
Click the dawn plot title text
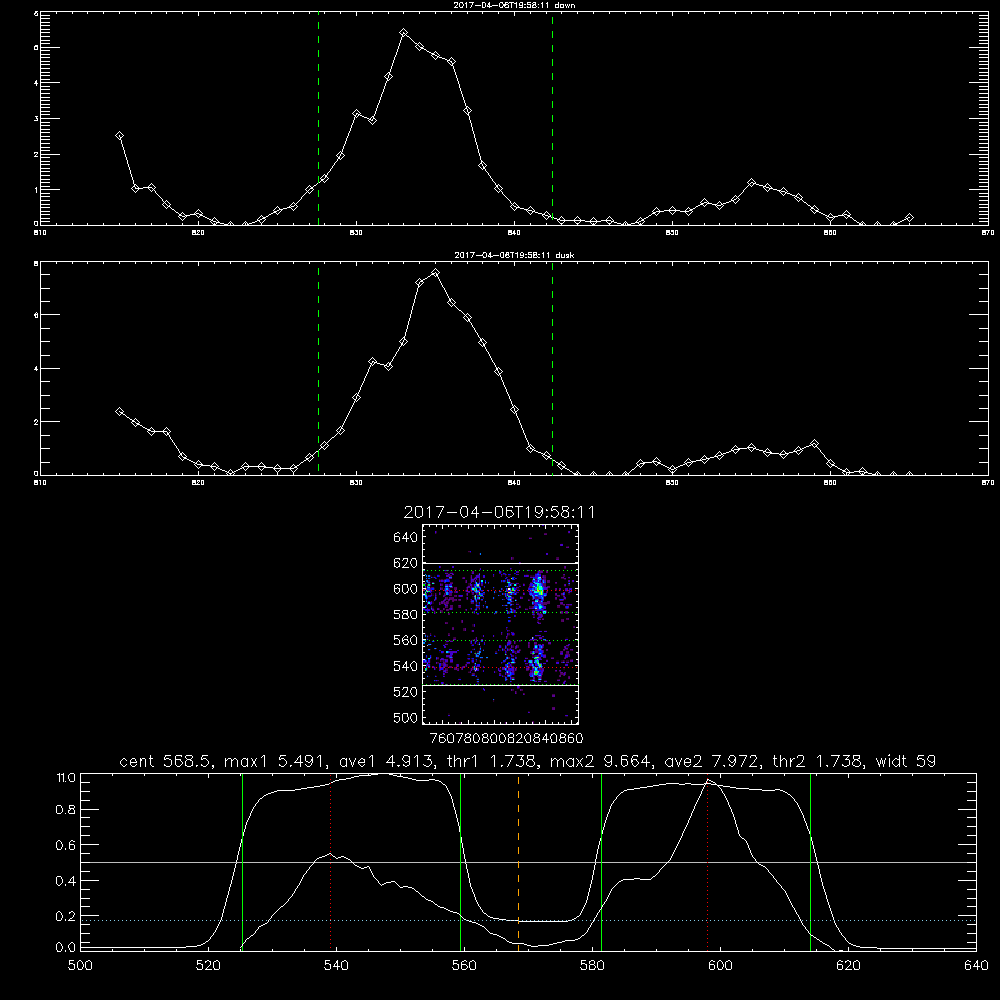click(514, 5)
